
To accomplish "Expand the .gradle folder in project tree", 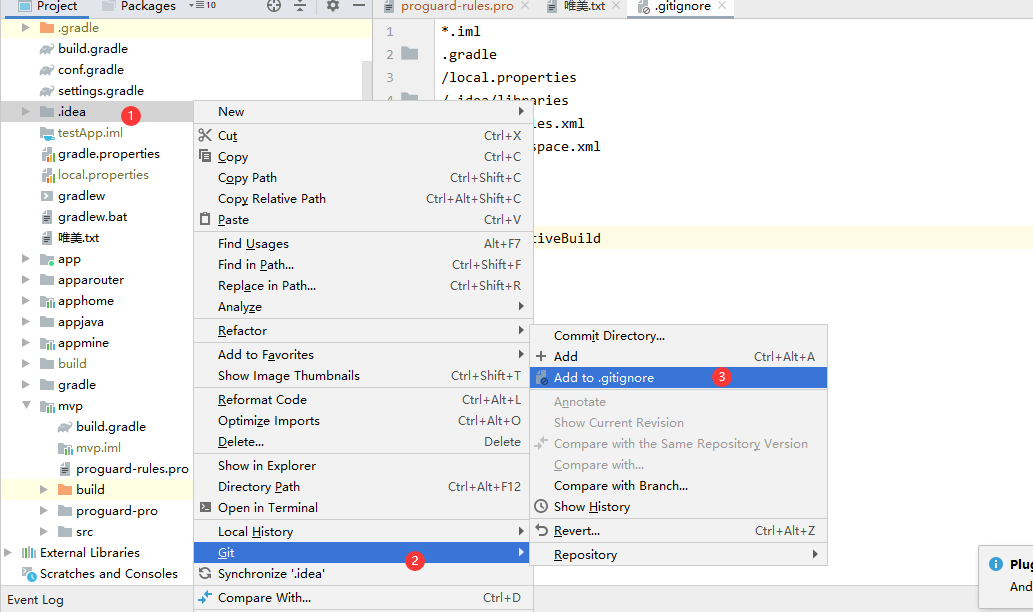I will pos(26,28).
